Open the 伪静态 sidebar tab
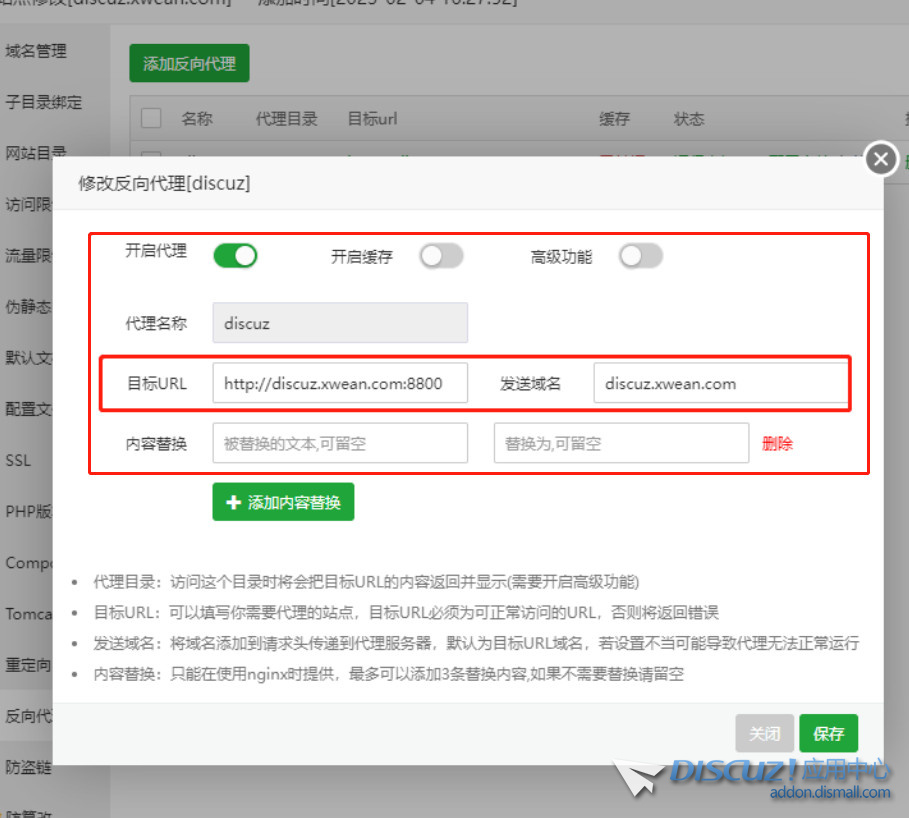909x818 pixels. coord(28,306)
